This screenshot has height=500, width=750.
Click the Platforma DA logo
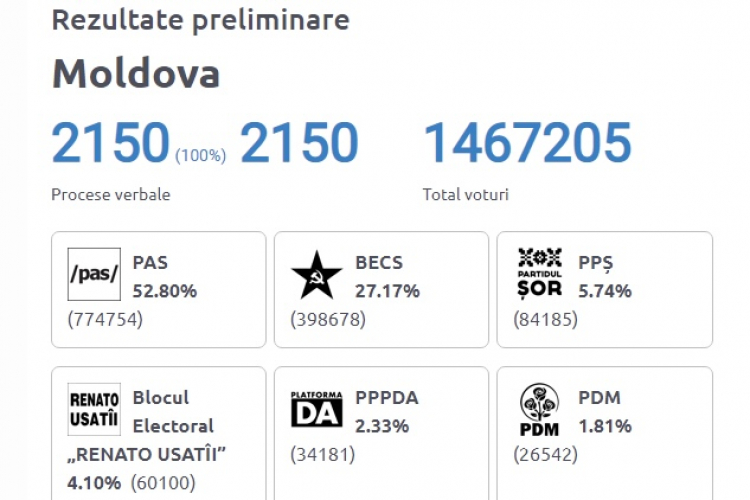click(317, 409)
